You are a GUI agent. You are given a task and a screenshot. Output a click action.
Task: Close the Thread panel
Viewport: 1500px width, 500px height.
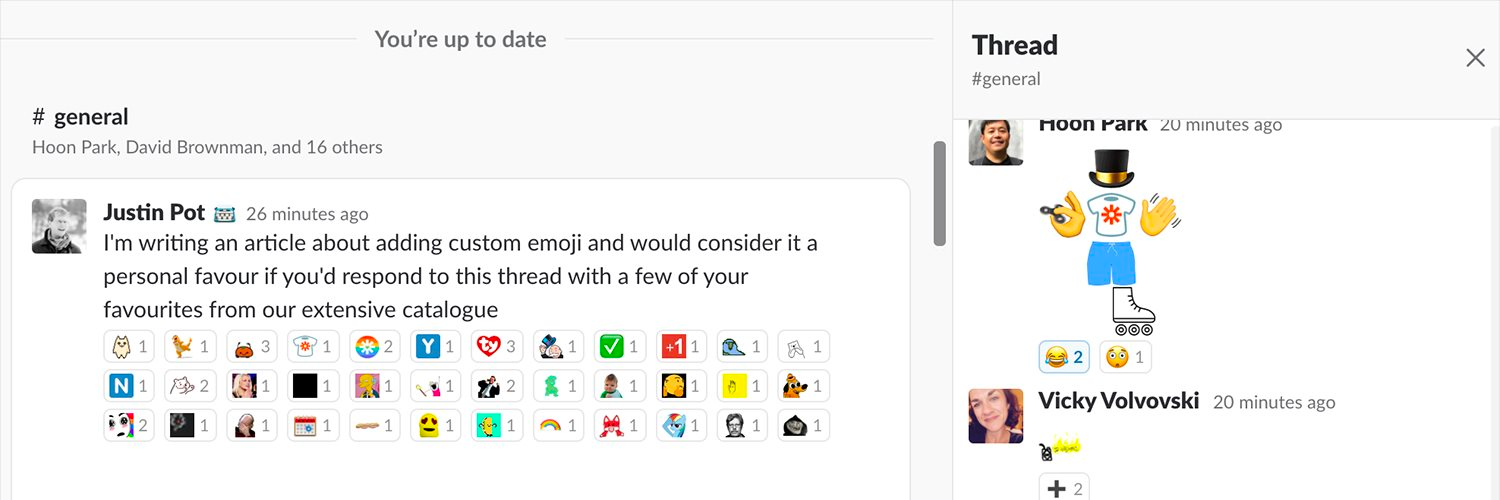[1475, 58]
